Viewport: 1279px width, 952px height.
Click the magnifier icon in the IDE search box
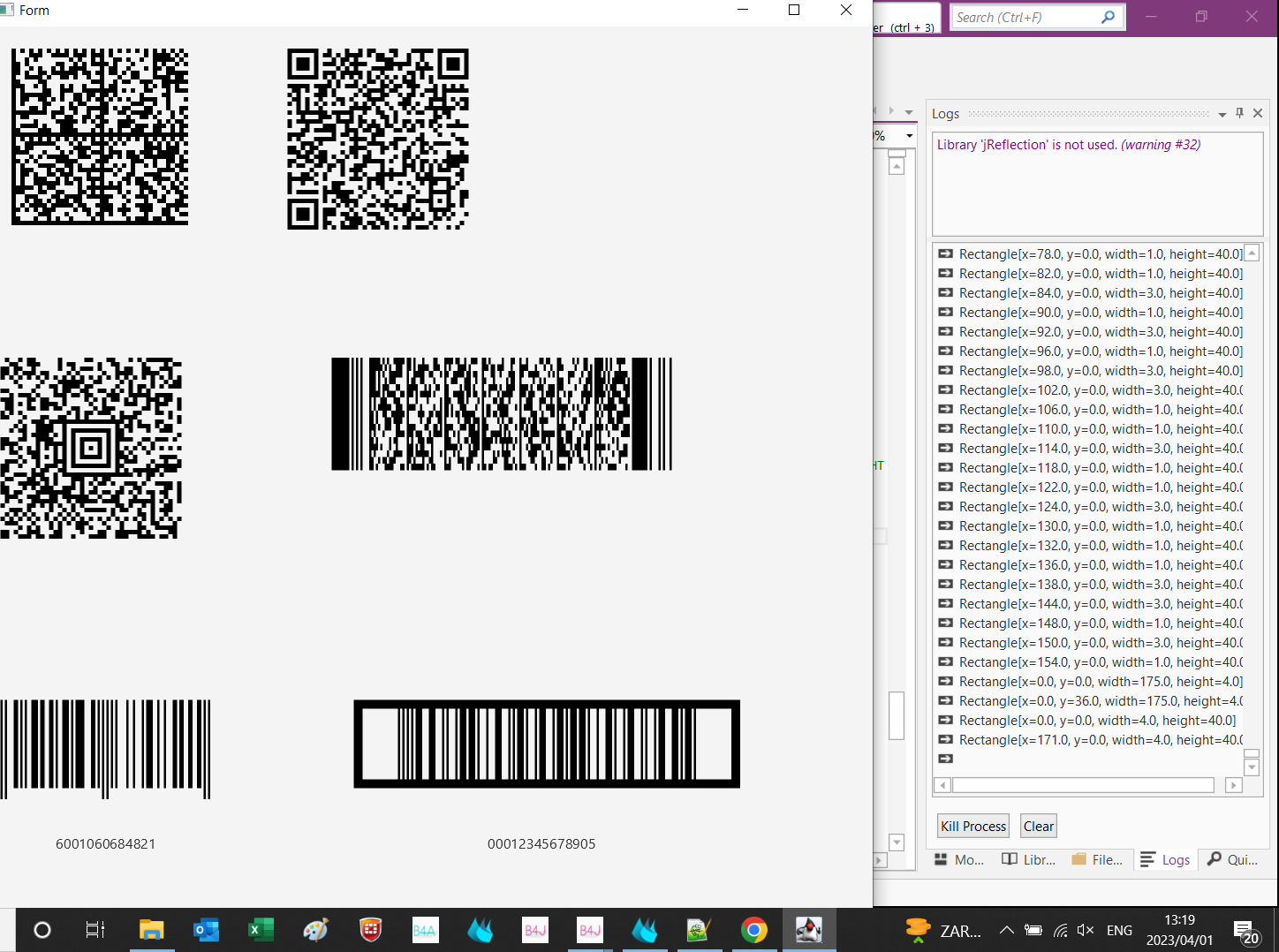pyautogui.click(x=1108, y=17)
